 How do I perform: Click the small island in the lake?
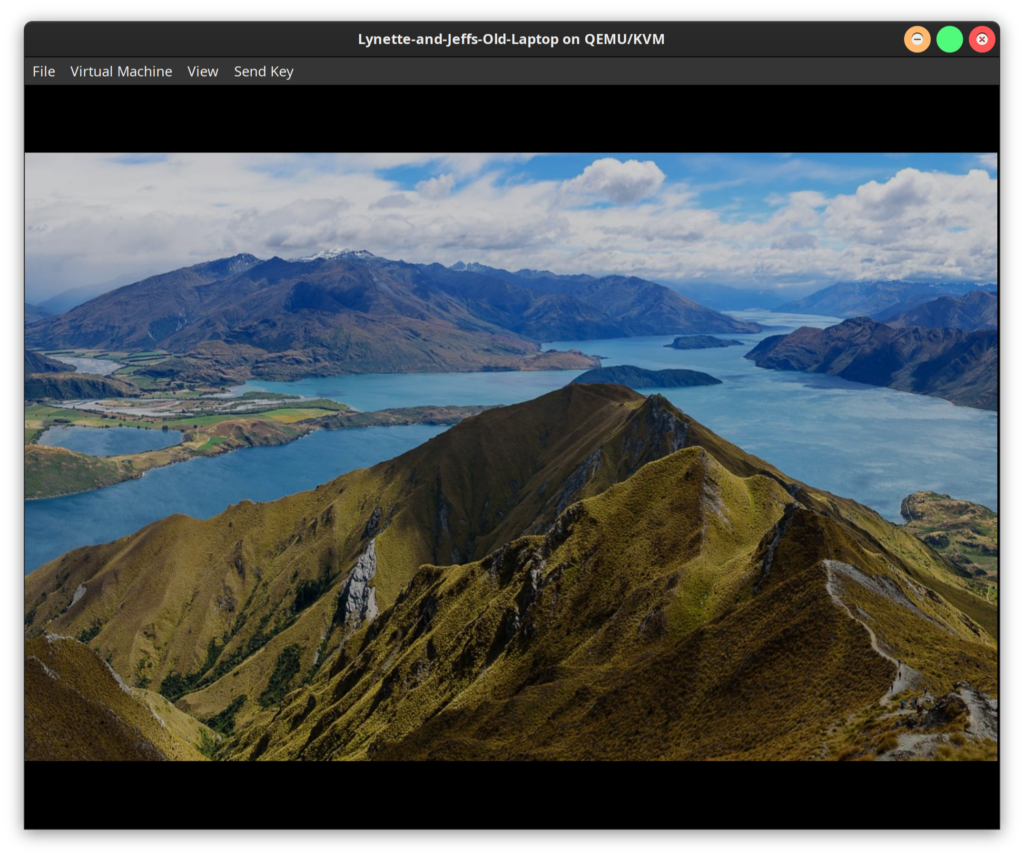[648, 377]
